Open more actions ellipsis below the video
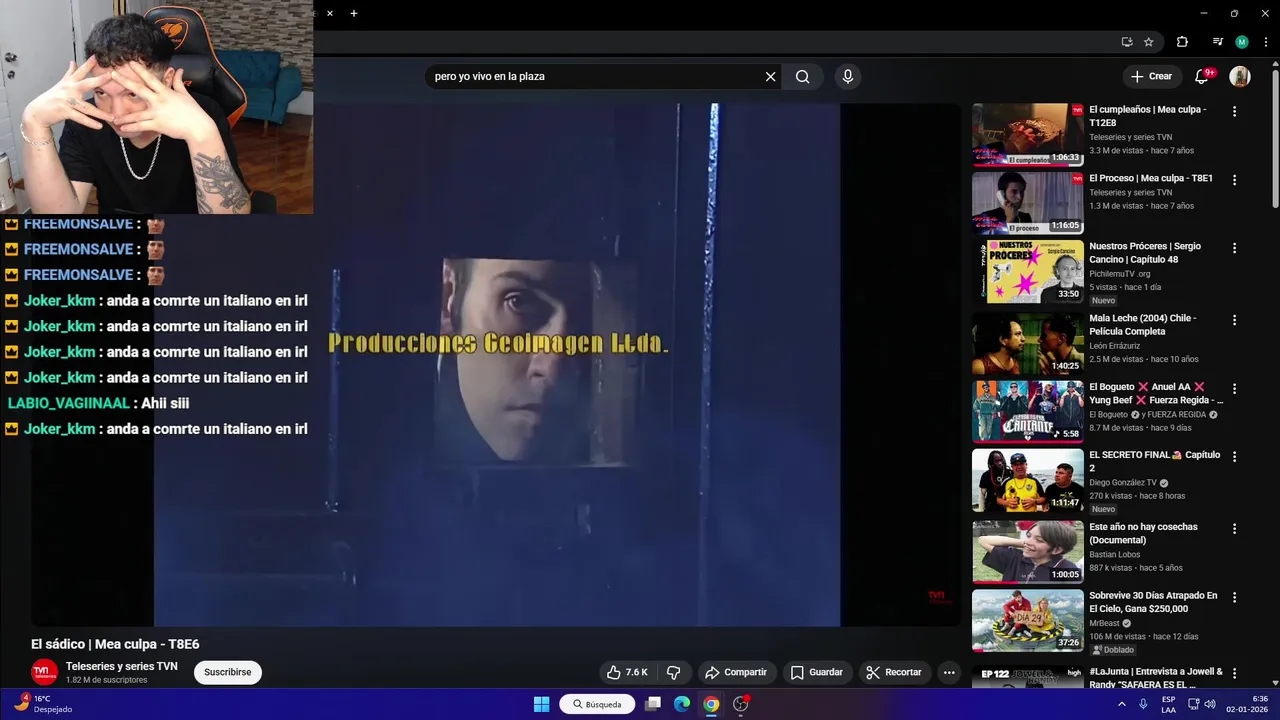 point(949,672)
